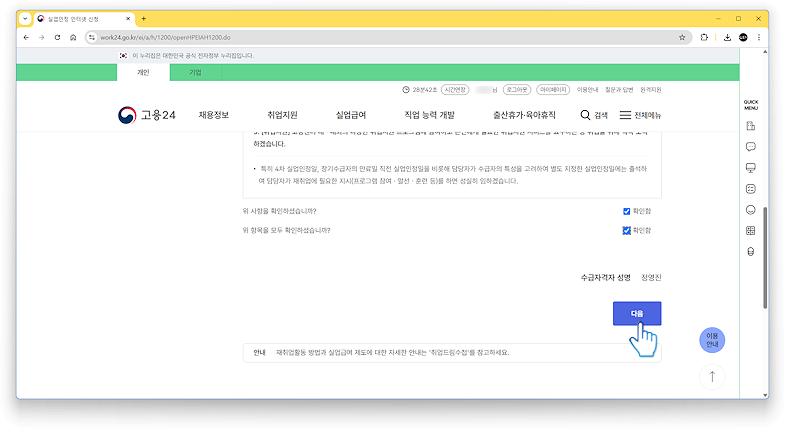
Task: Open the browser profile avatar
Action: [743, 38]
